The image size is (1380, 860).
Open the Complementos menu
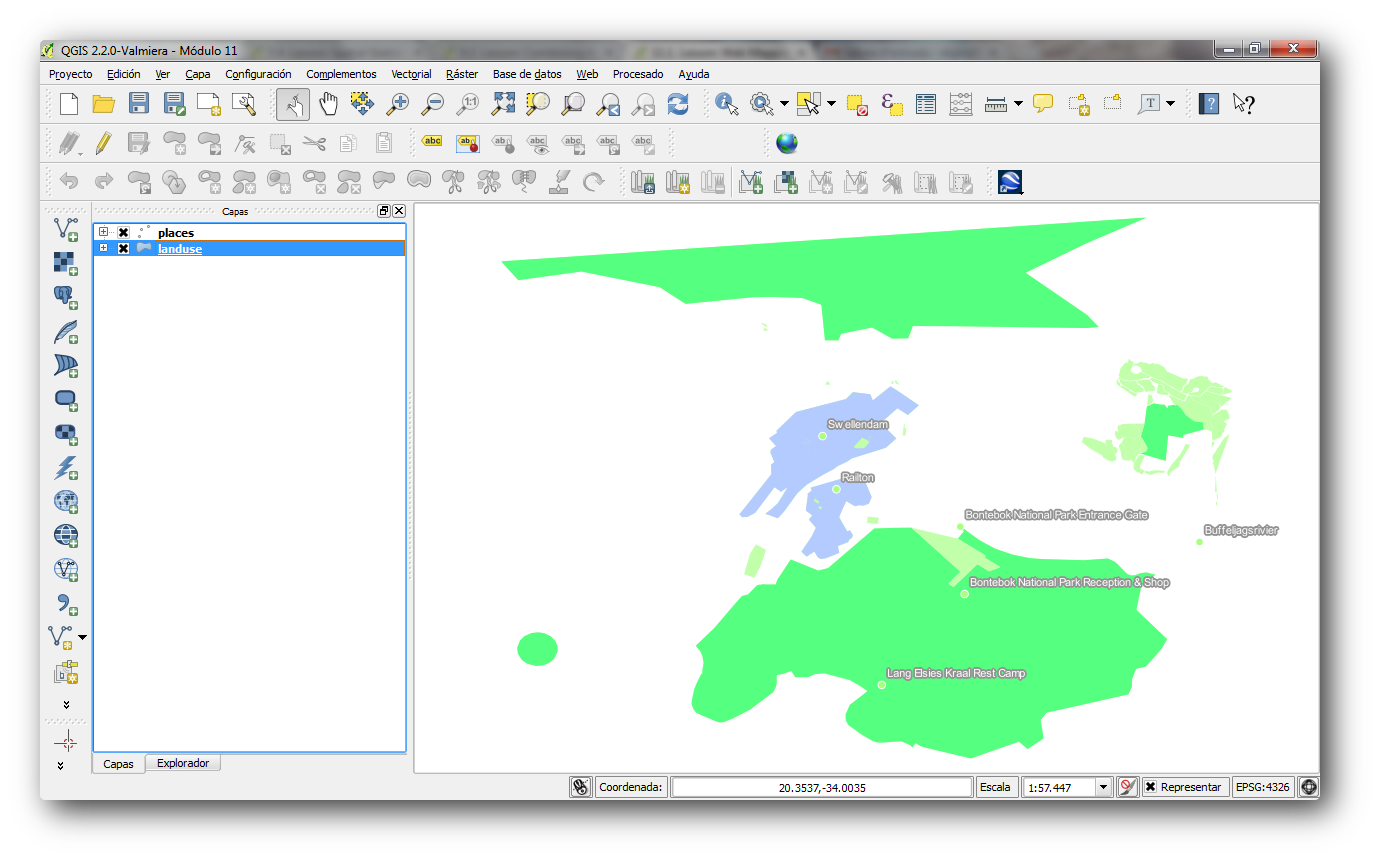tap(341, 74)
